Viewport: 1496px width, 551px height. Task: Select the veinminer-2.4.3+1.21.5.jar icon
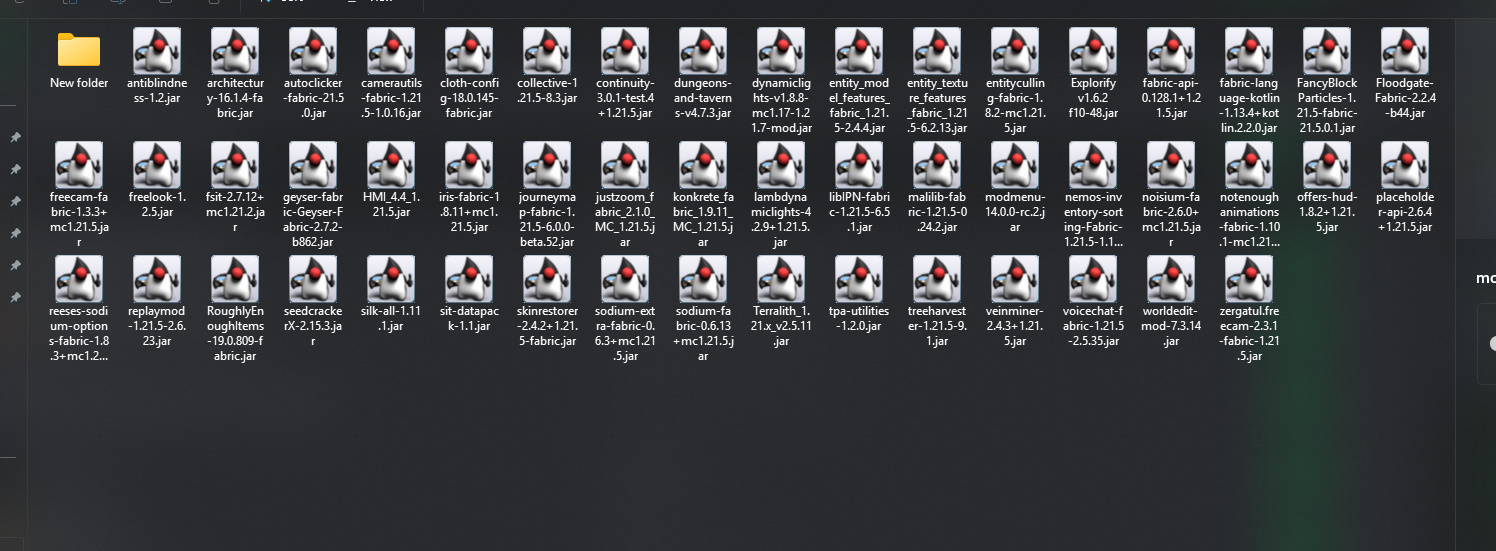click(x=1015, y=279)
